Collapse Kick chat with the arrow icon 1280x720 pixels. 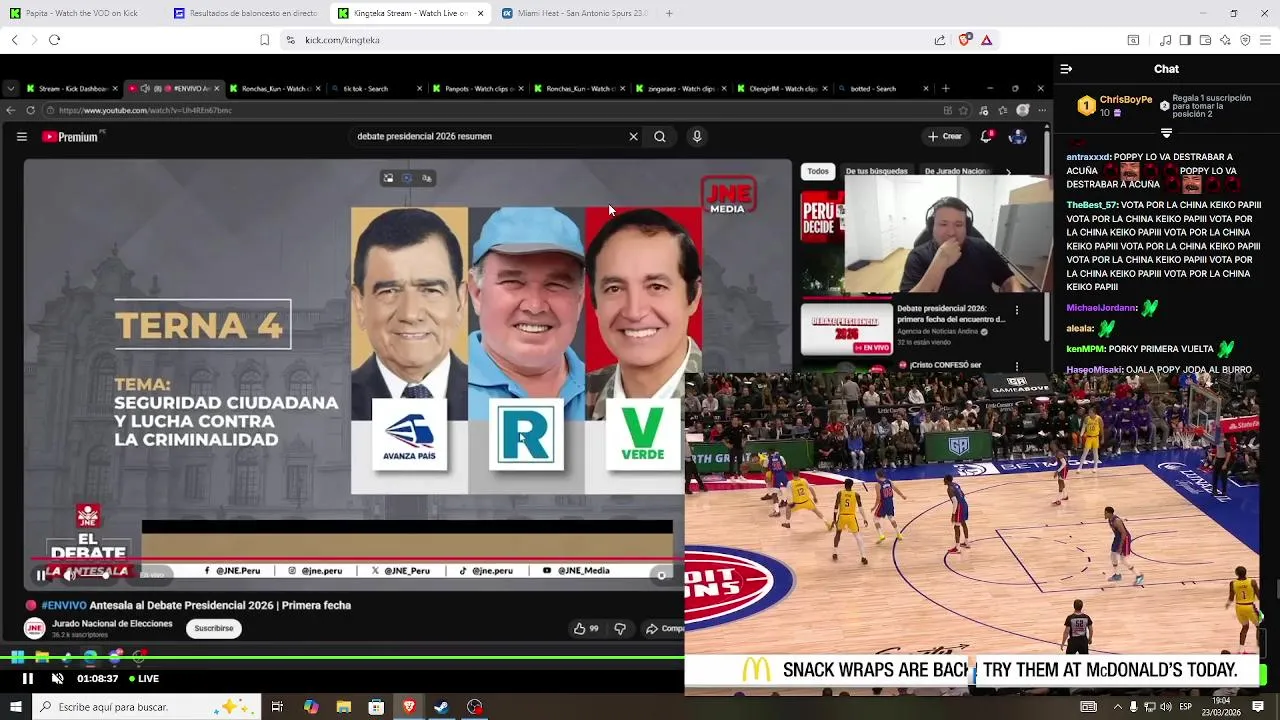[1066, 69]
